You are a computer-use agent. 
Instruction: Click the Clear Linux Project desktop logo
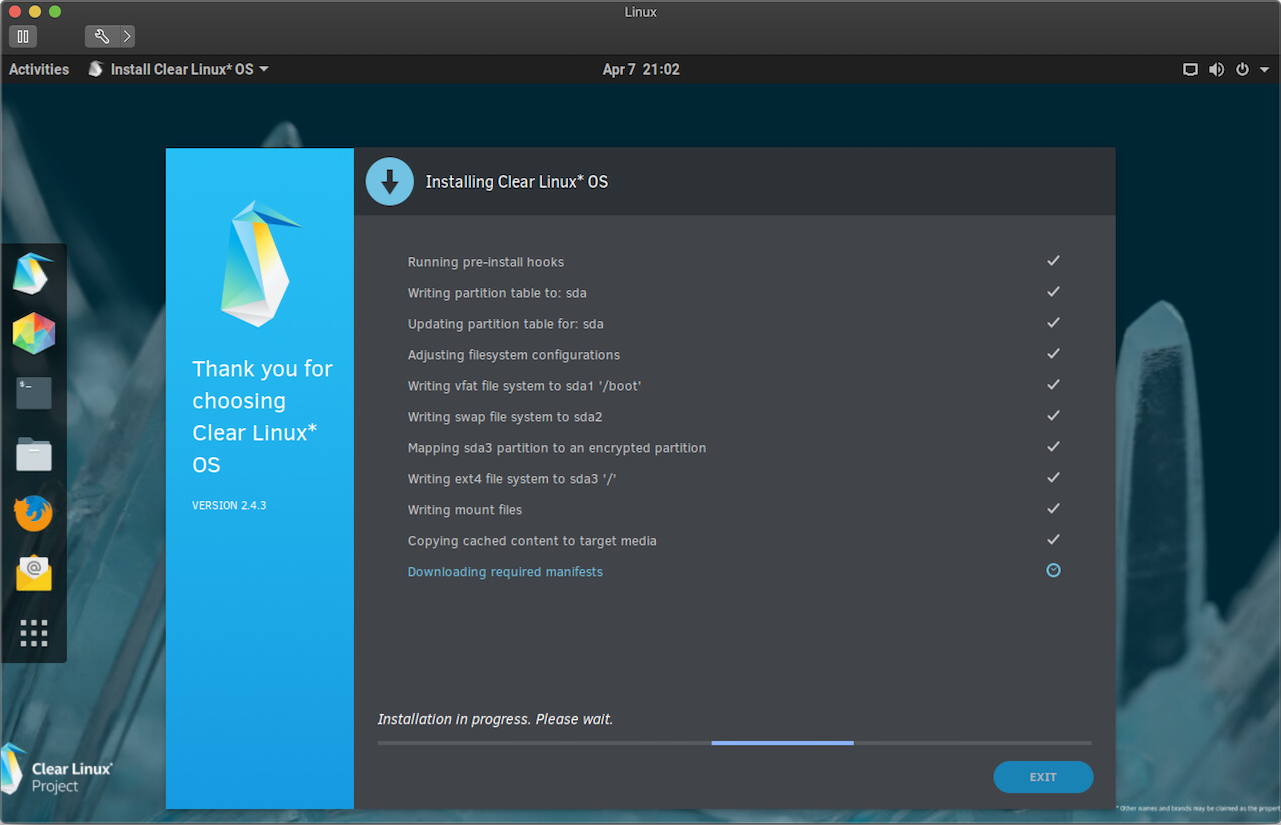[x=57, y=771]
